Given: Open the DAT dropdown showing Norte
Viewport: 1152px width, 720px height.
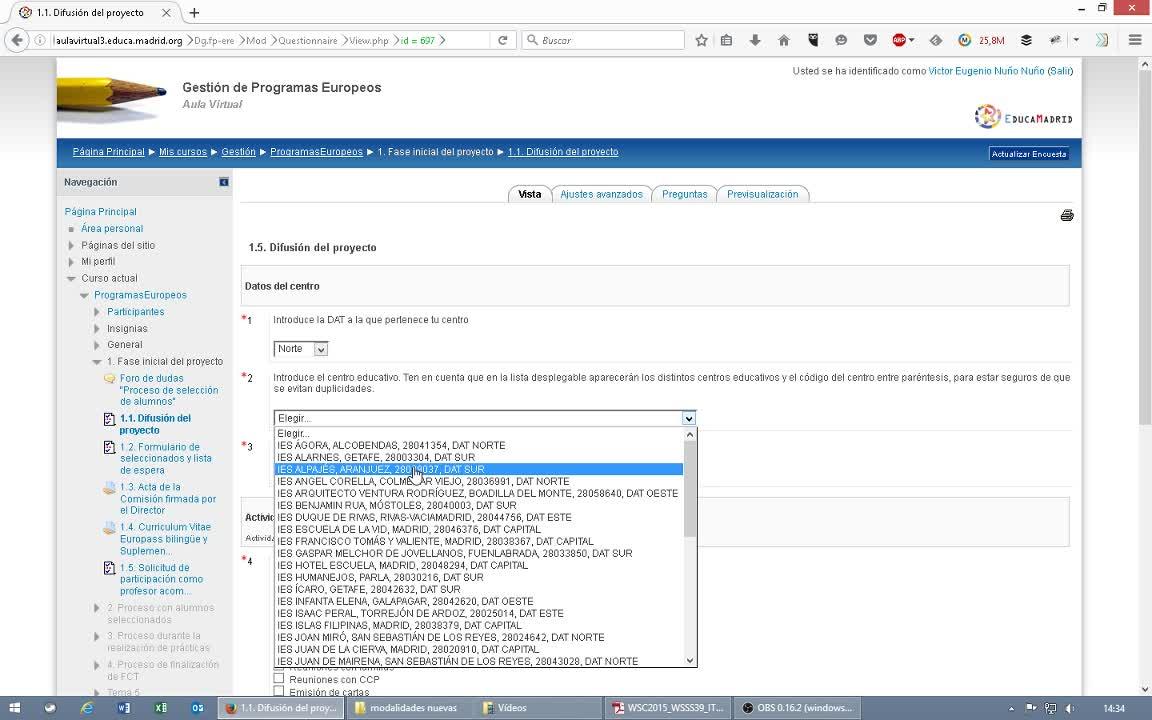Looking at the screenshot, I should pyautogui.click(x=300, y=349).
